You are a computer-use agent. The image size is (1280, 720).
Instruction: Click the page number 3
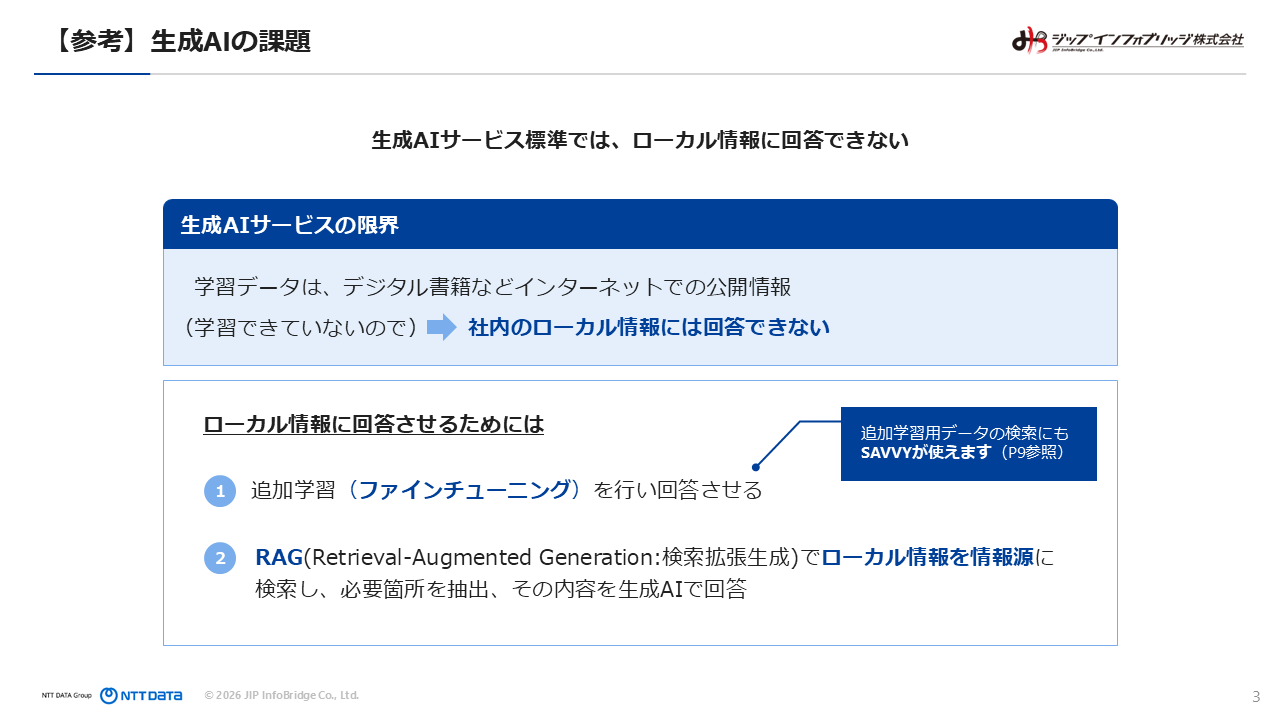pyautogui.click(x=1256, y=696)
